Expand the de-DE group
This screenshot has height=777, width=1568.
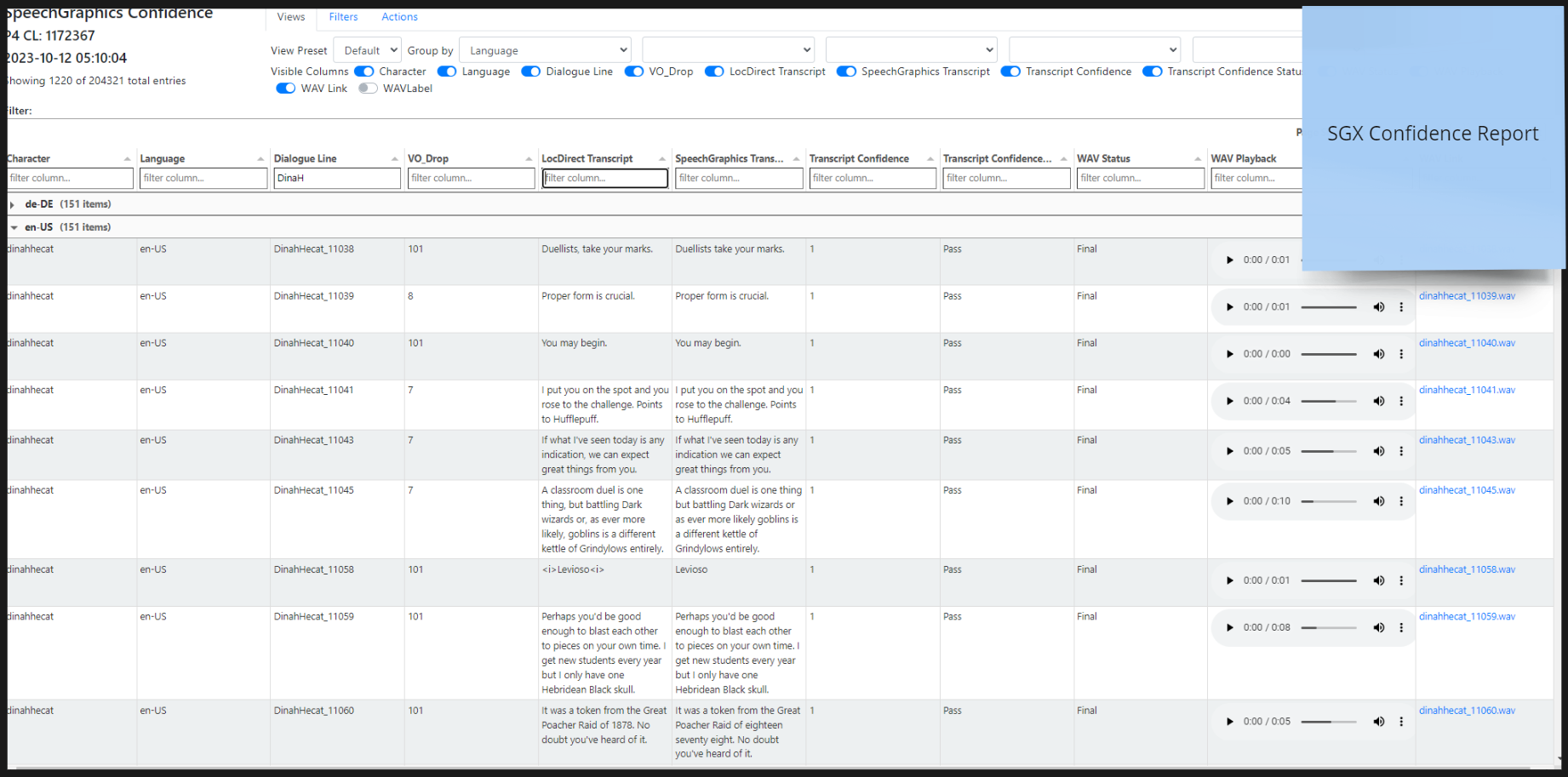(x=12, y=205)
